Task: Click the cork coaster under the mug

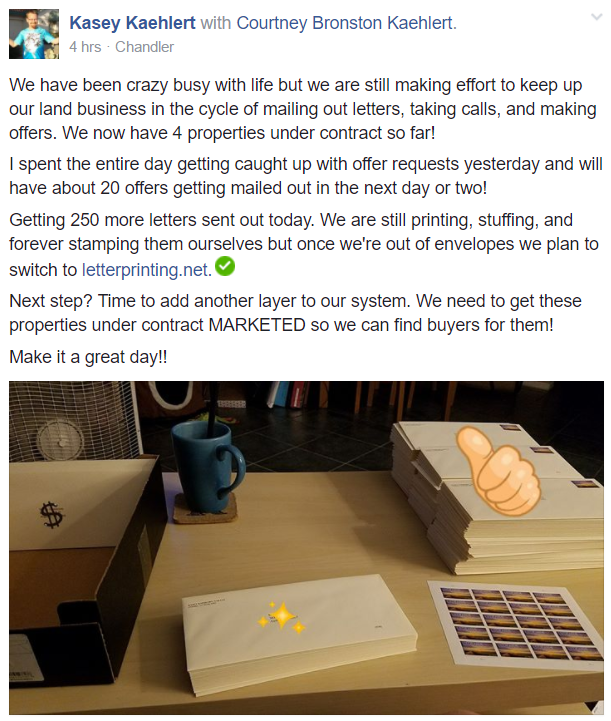Action: coord(206,509)
